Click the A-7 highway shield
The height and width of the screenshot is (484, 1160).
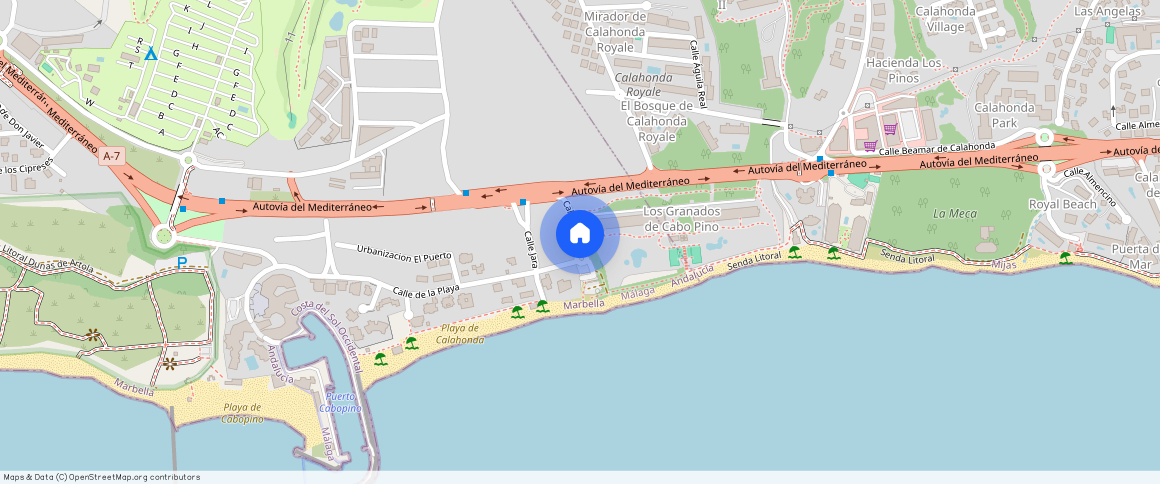click(112, 156)
